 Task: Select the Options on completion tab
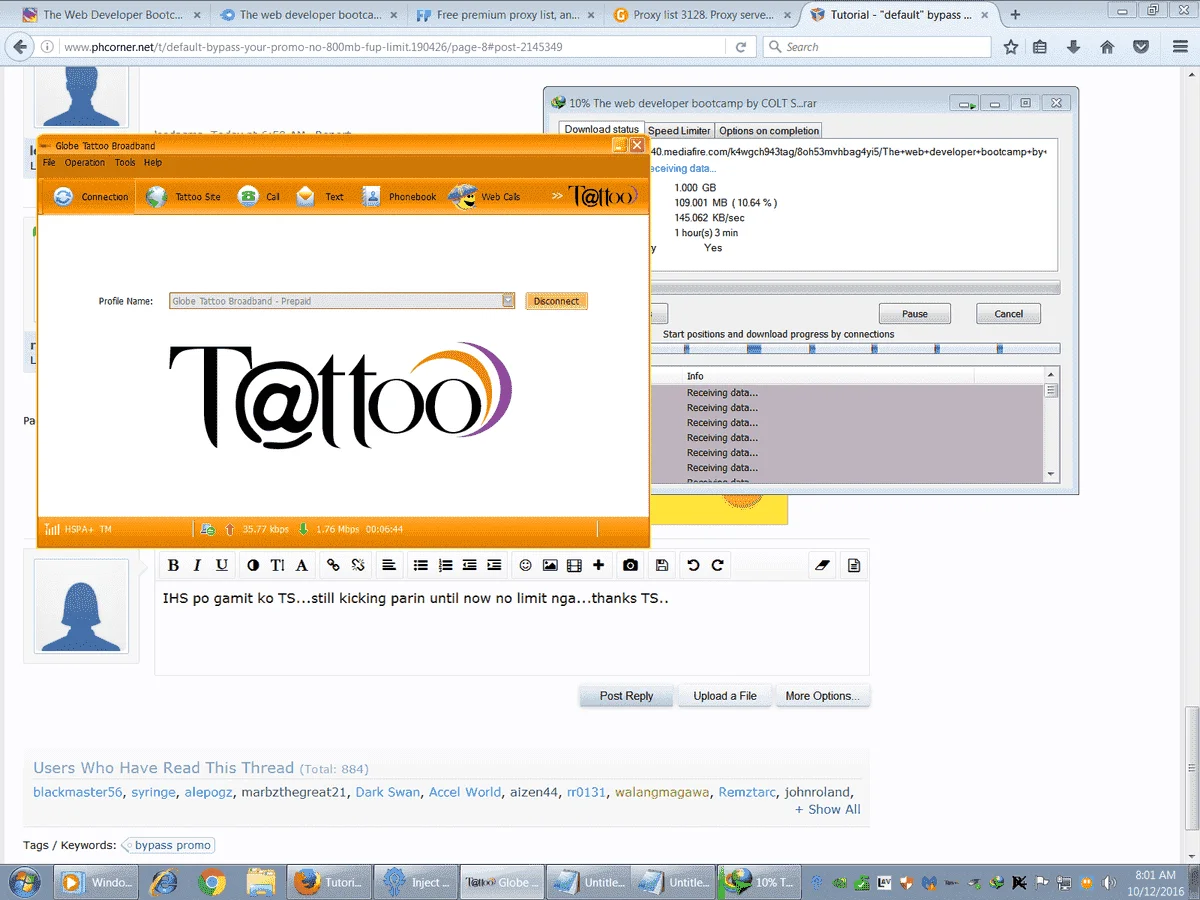click(769, 131)
